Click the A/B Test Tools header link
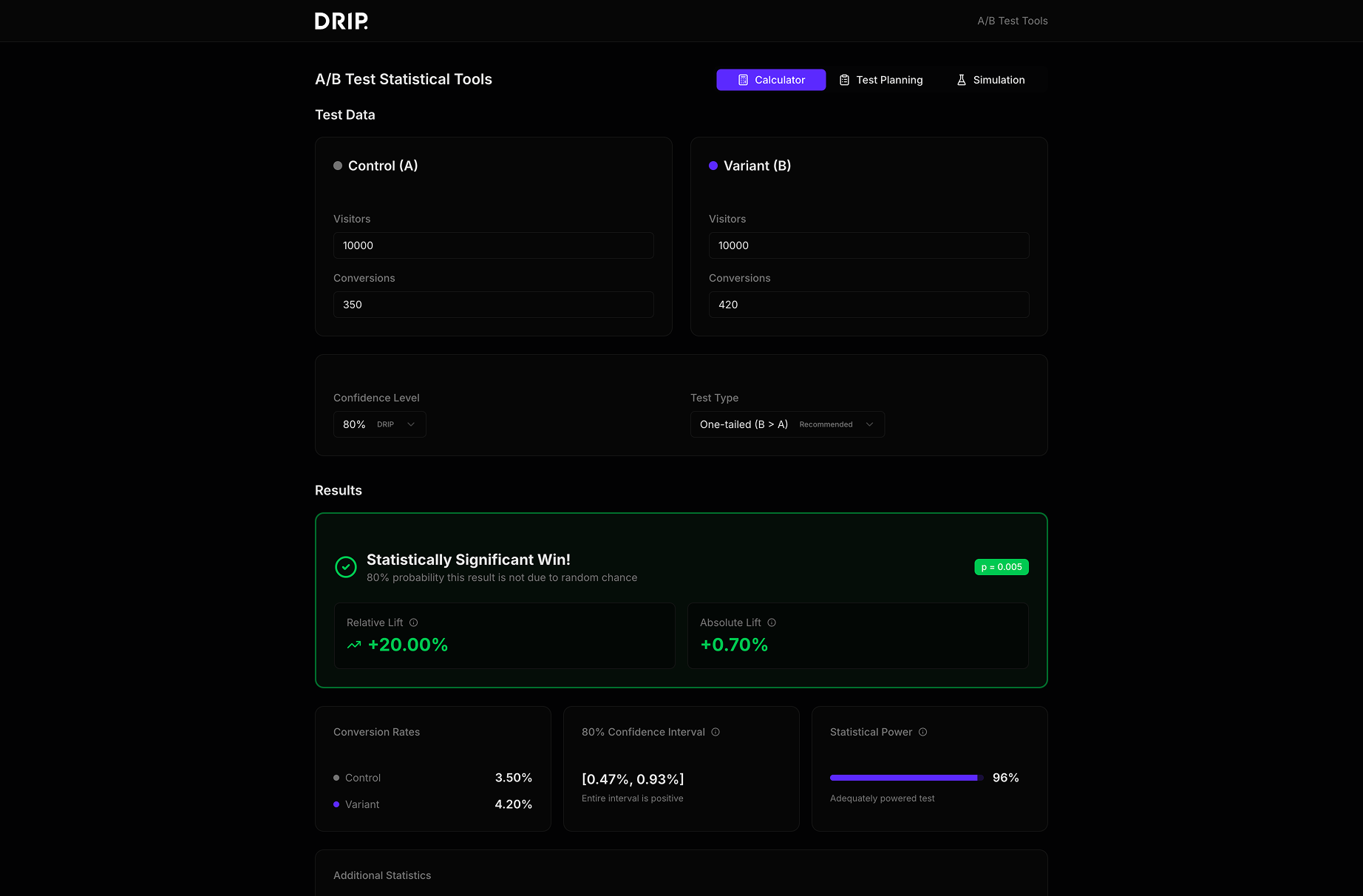Viewport: 1363px width, 896px height. pos(1012,21)
